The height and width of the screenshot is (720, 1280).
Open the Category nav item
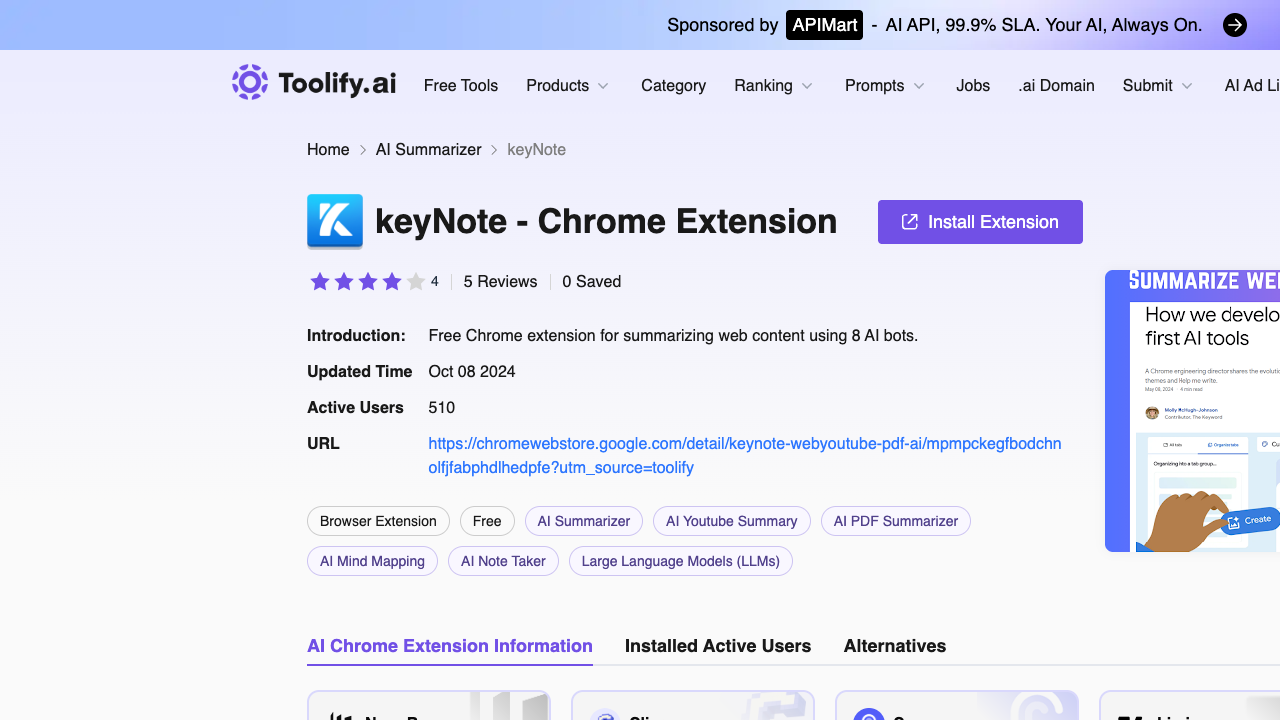[673, 86]
